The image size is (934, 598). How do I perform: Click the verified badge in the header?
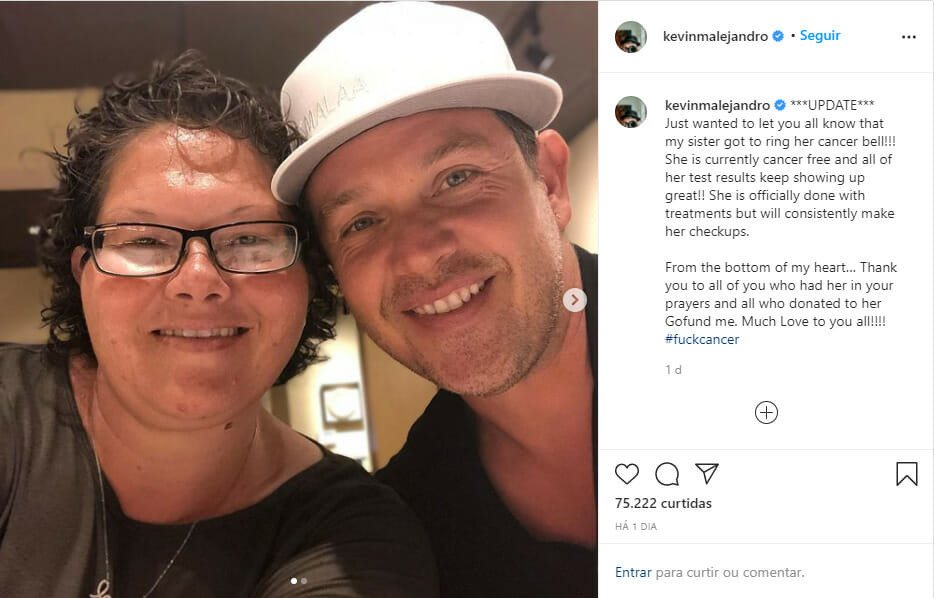[778, 36]
